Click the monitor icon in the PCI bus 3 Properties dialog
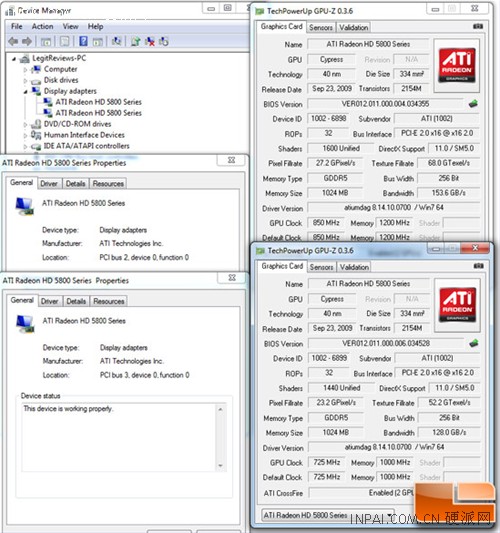Image resolution: width=500 pixels, height=533 pixels. (25, 324)
